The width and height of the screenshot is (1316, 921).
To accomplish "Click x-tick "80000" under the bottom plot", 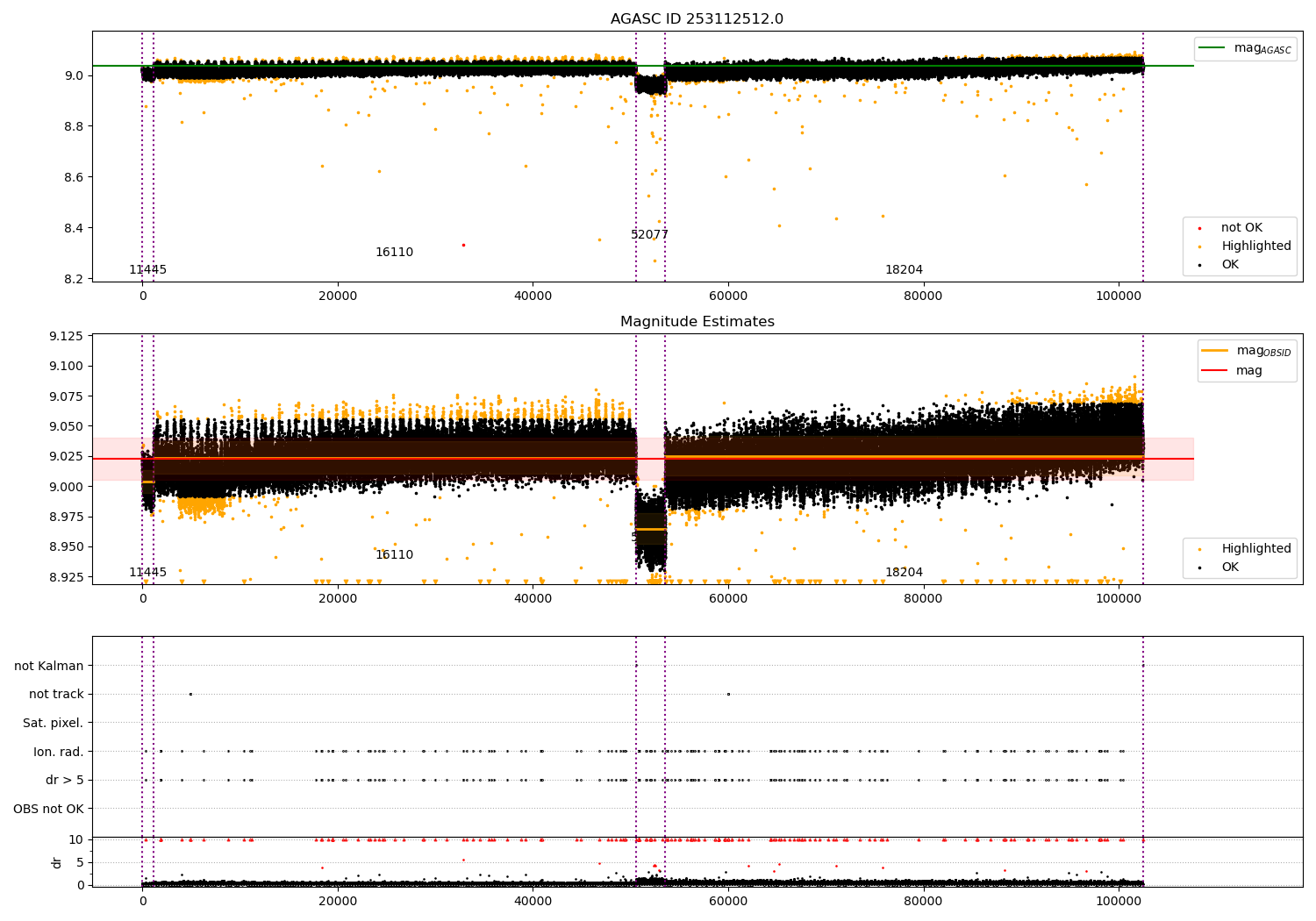I will pos(923,902).
